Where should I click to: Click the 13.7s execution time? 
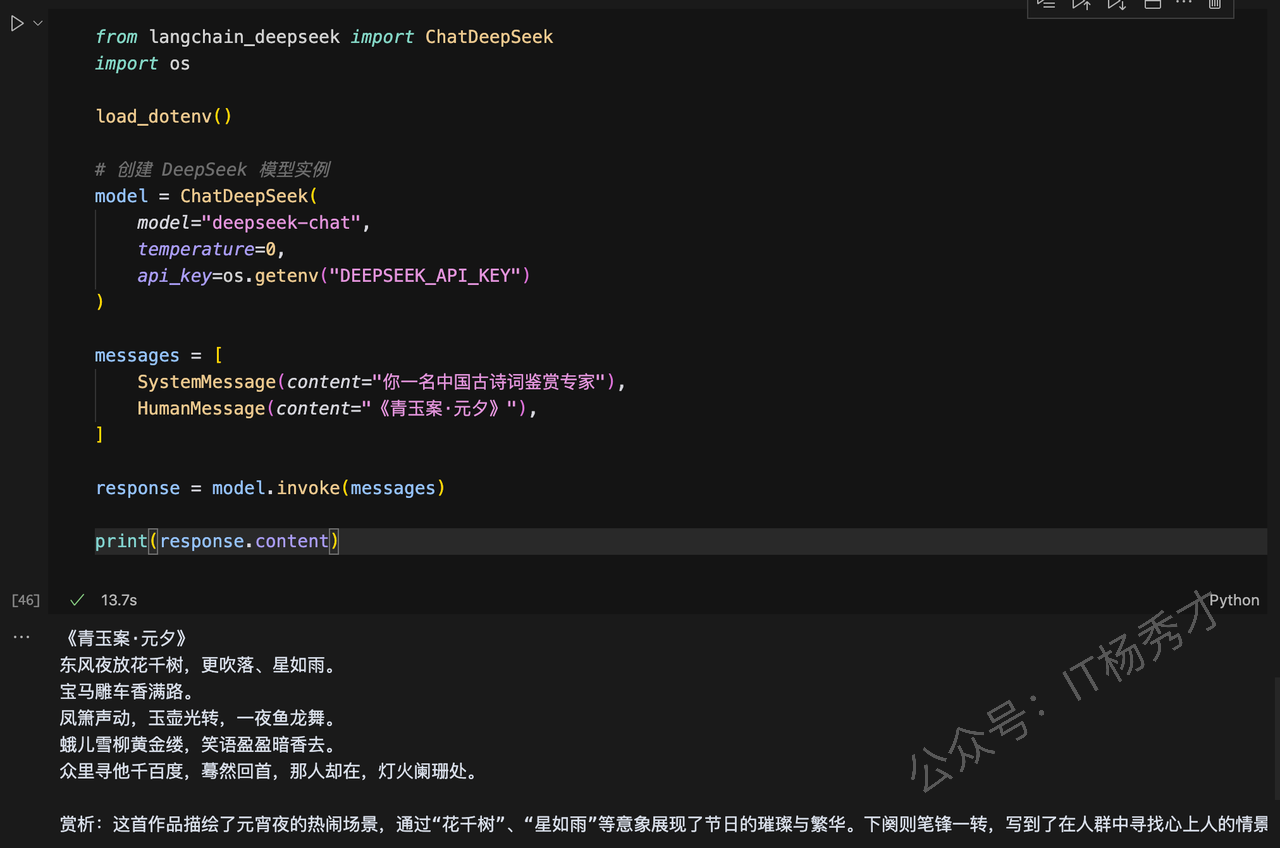point(119,600)
